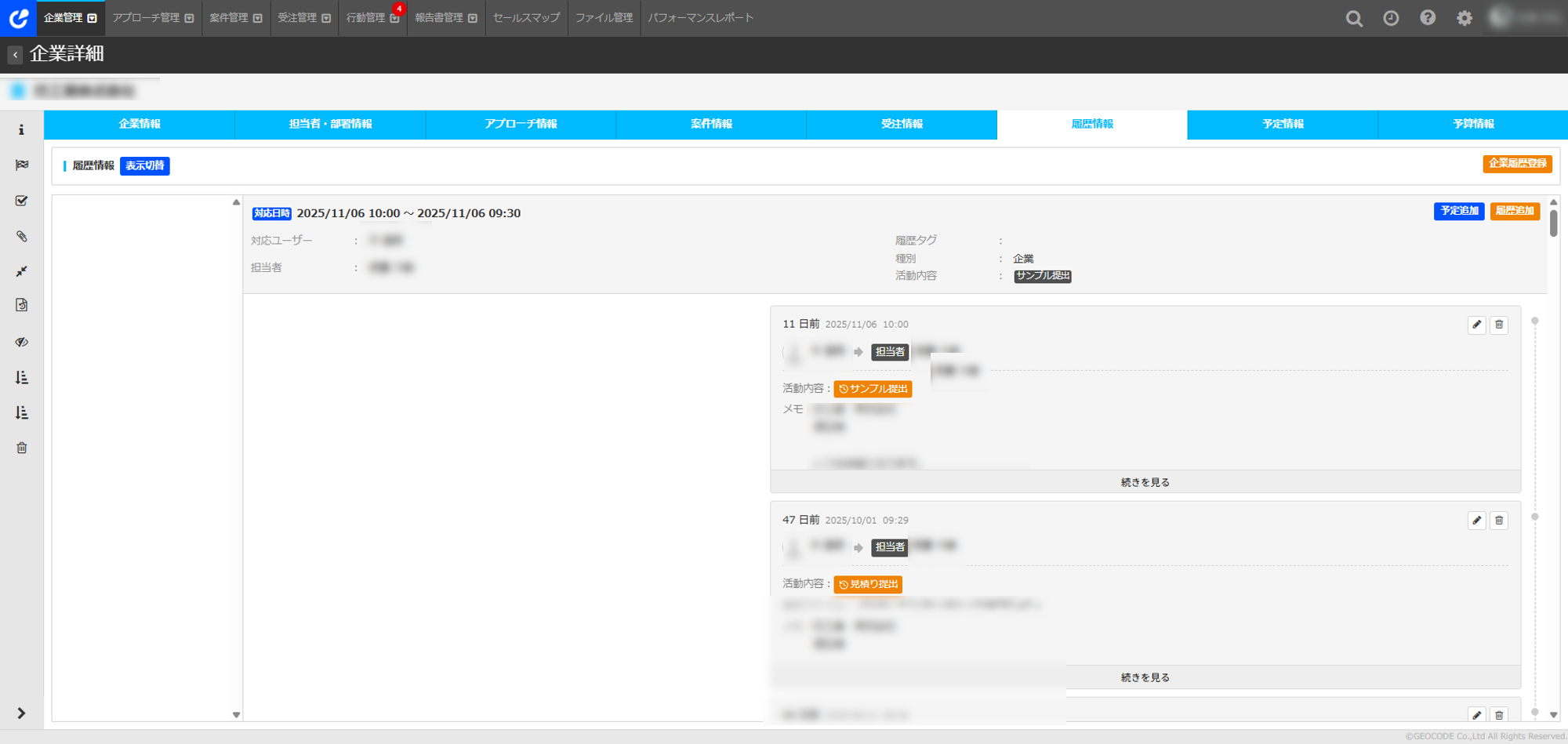Viewport: 1568px width, 744px height.
Task: Click the 担当者 badge in 11 日前 entry
Action: tap(890, 352)
